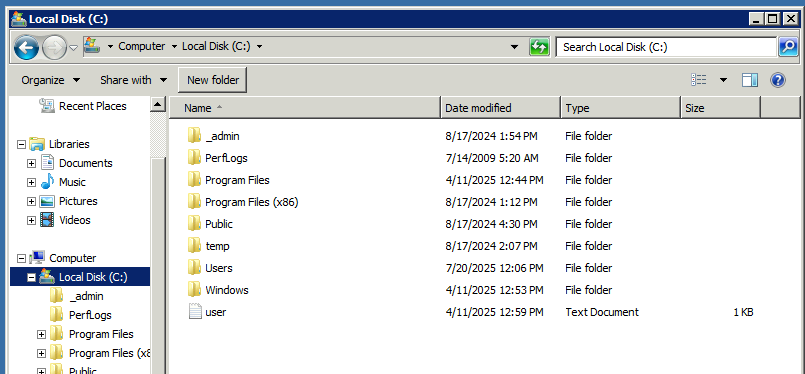Viewport: 805px width, 374px height.
Task: Select the Users folder icon
Action: (x=194, y=268)
